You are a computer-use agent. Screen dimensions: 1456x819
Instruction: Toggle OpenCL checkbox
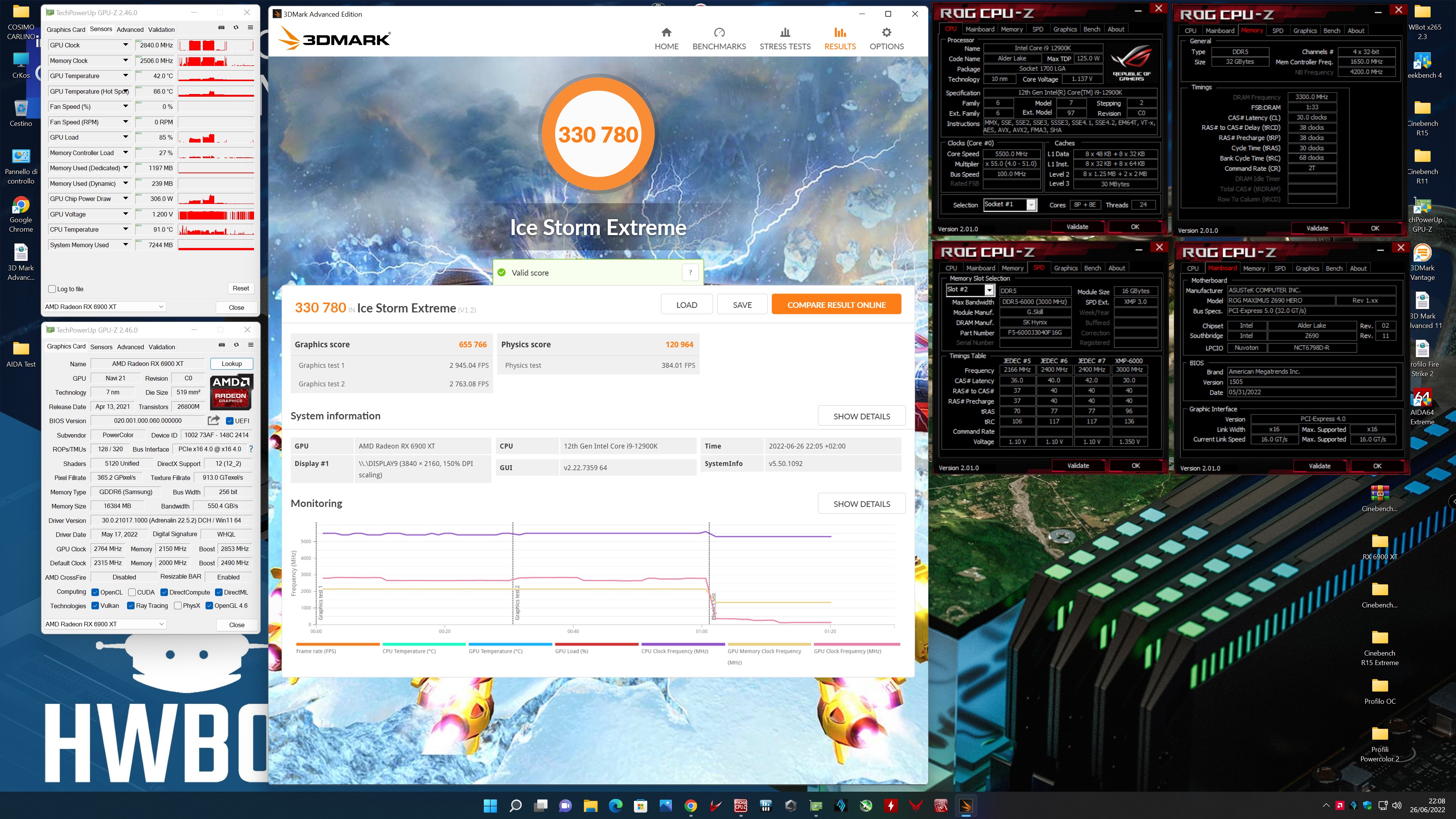point(96,592)
